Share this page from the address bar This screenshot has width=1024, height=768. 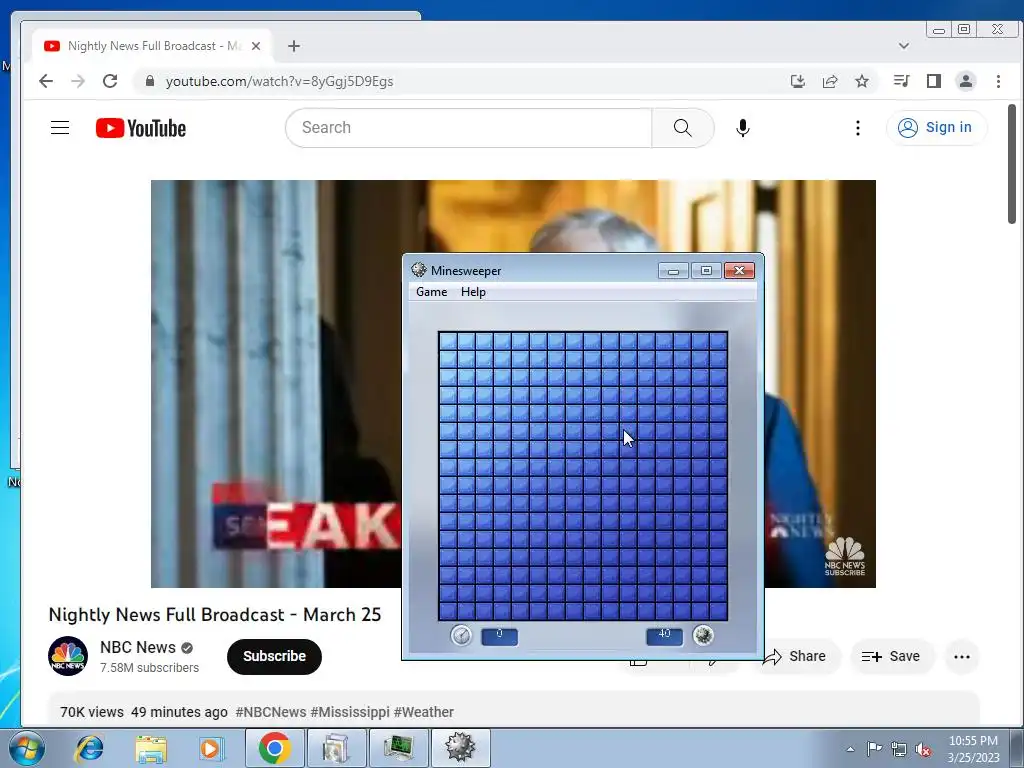[x=830, y=81]
